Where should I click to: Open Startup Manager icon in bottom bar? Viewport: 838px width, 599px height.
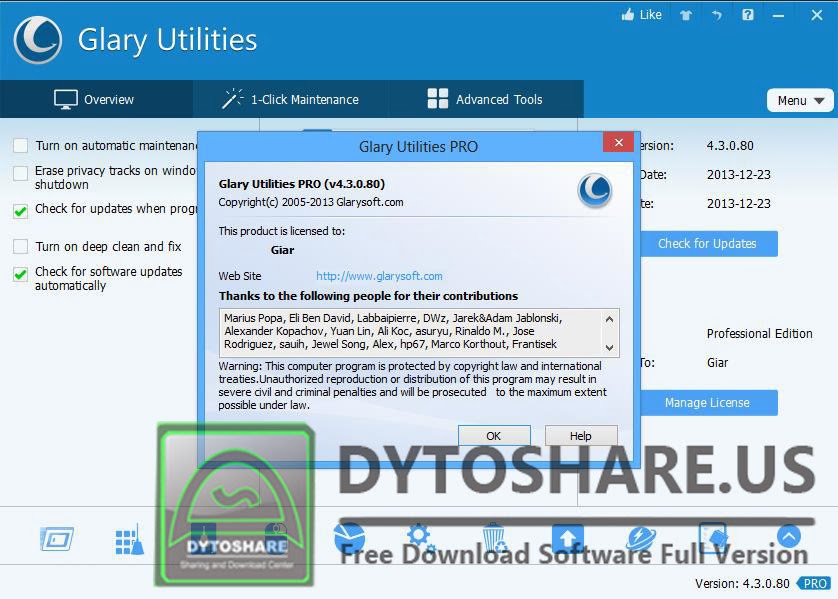pyautogui.click(x=57, y=539)
